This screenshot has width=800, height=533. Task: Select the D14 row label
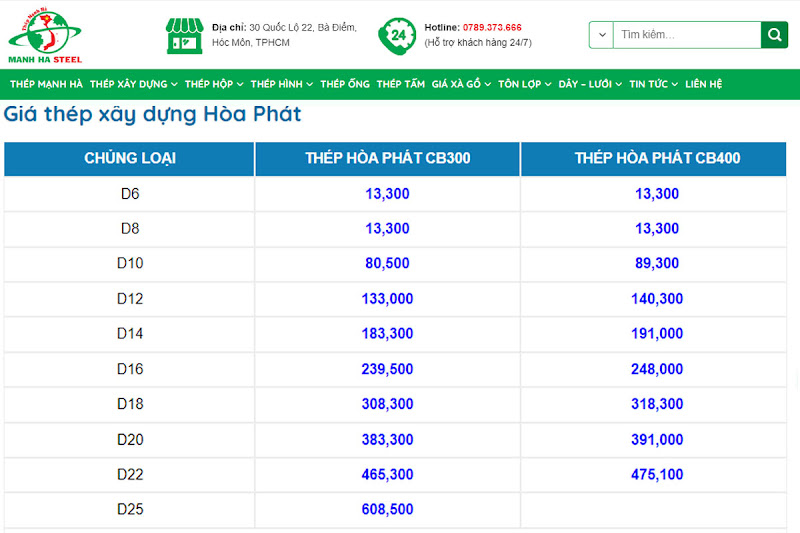(x=130, y=334)
